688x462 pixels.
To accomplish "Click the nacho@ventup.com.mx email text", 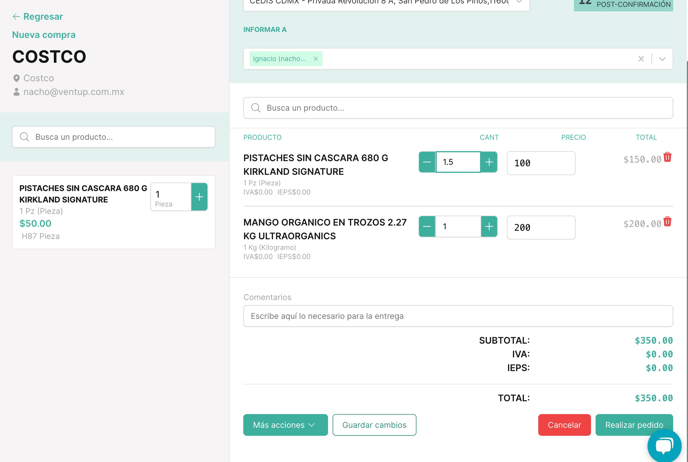I will click(x=74, y=92).
